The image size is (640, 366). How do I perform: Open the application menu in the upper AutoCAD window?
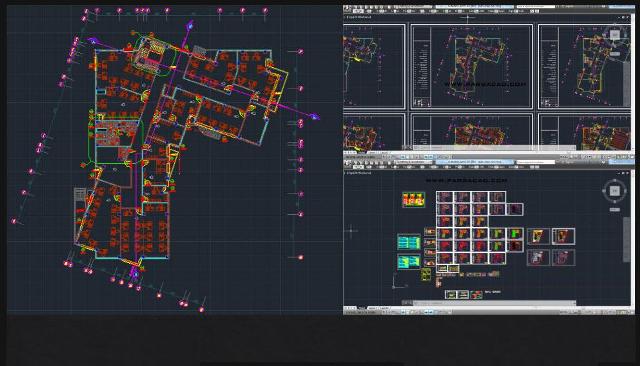point(347,9)
